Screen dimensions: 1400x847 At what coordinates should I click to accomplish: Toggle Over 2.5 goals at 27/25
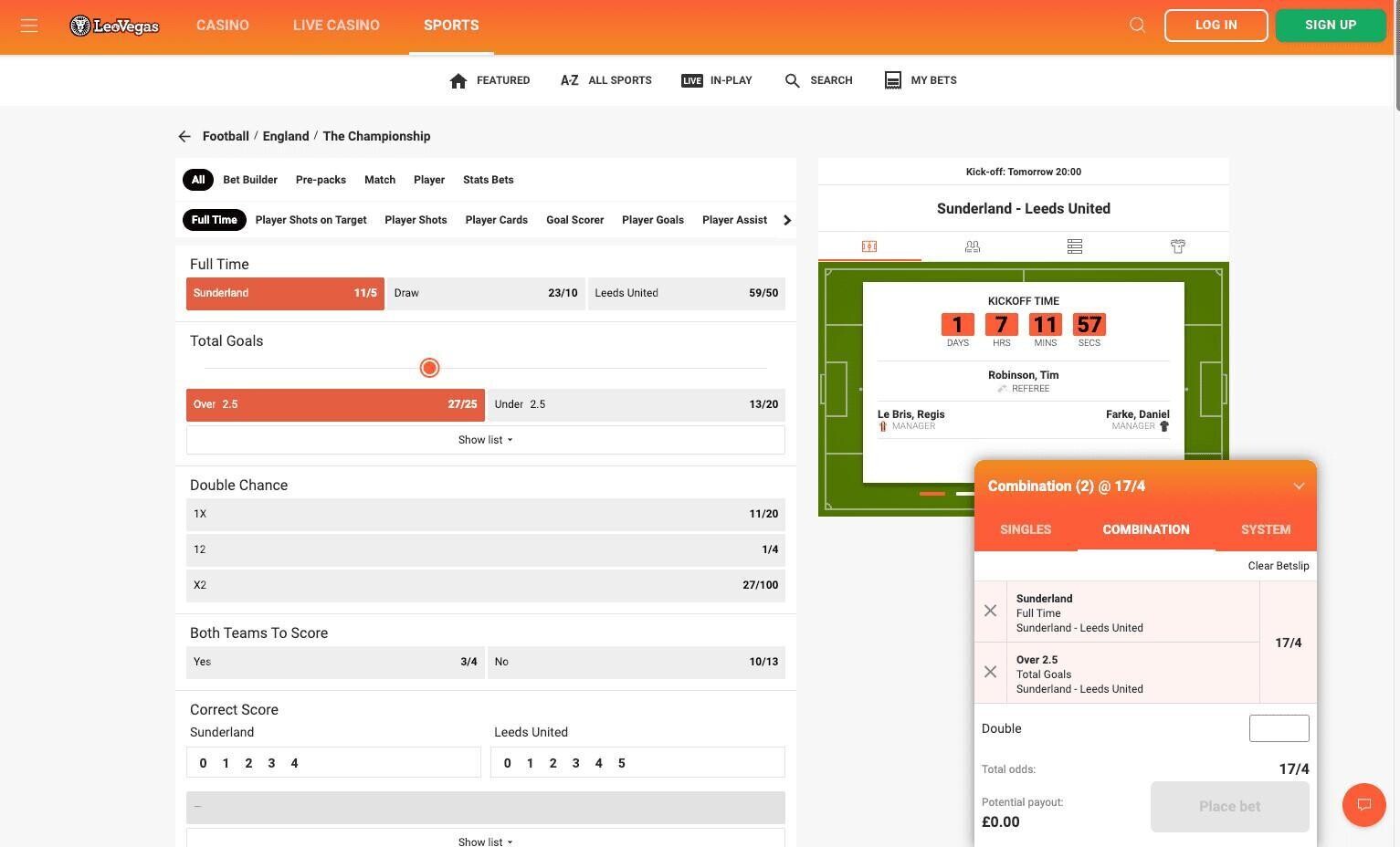(x=335, y=404)
